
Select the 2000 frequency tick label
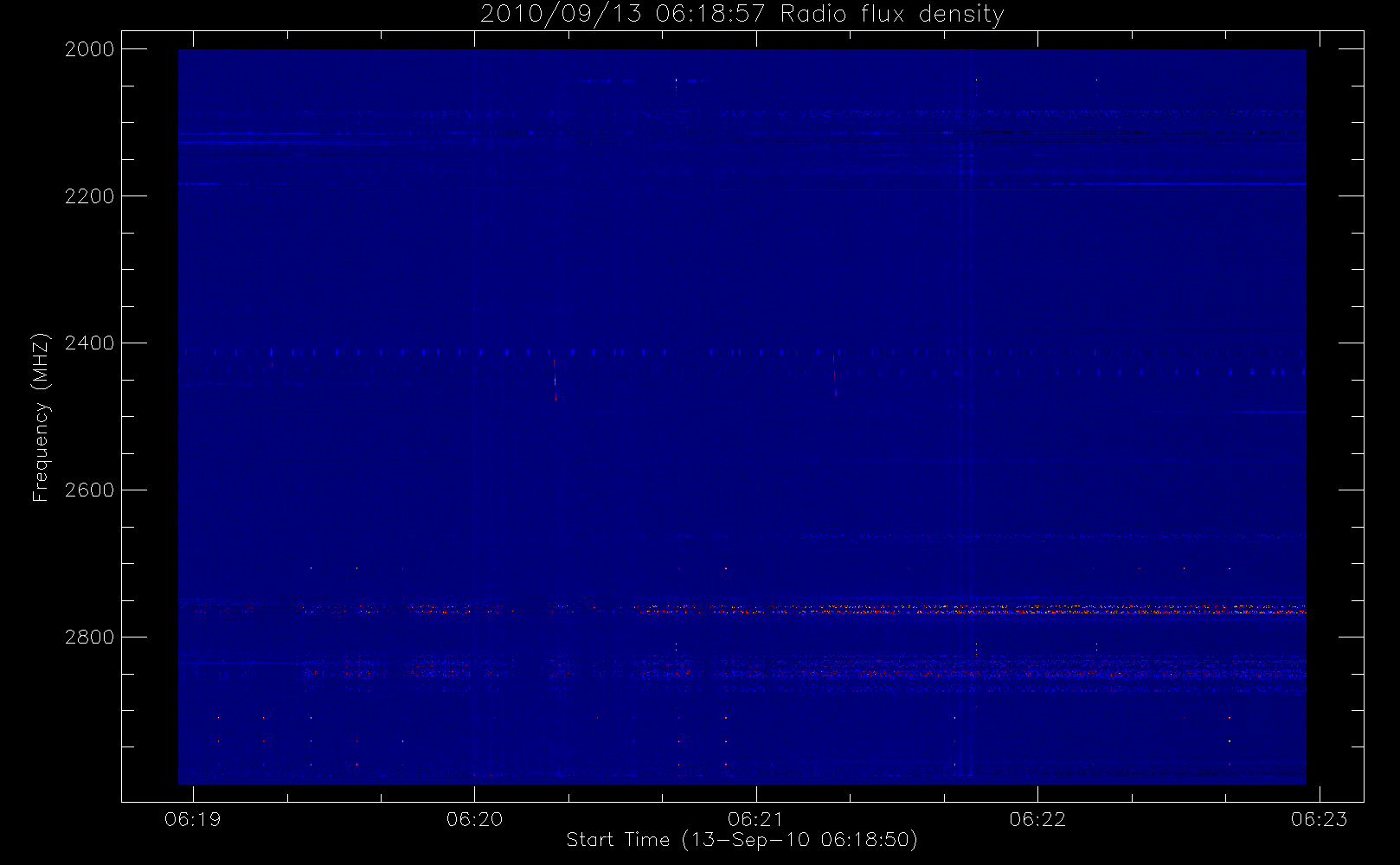[x=90, y=49]
